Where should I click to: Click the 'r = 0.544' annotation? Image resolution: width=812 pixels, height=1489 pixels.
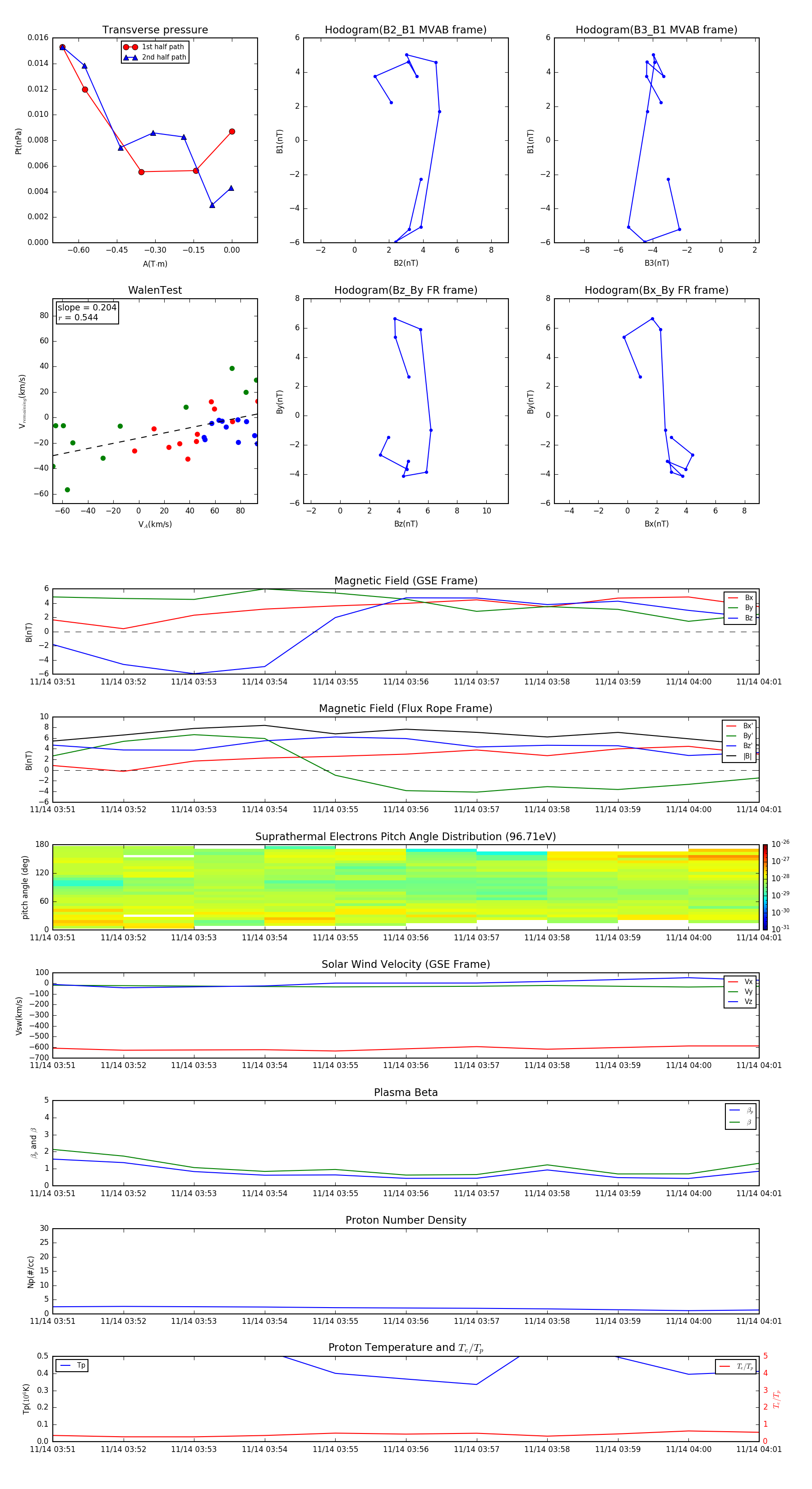click(x=78, y=317)
